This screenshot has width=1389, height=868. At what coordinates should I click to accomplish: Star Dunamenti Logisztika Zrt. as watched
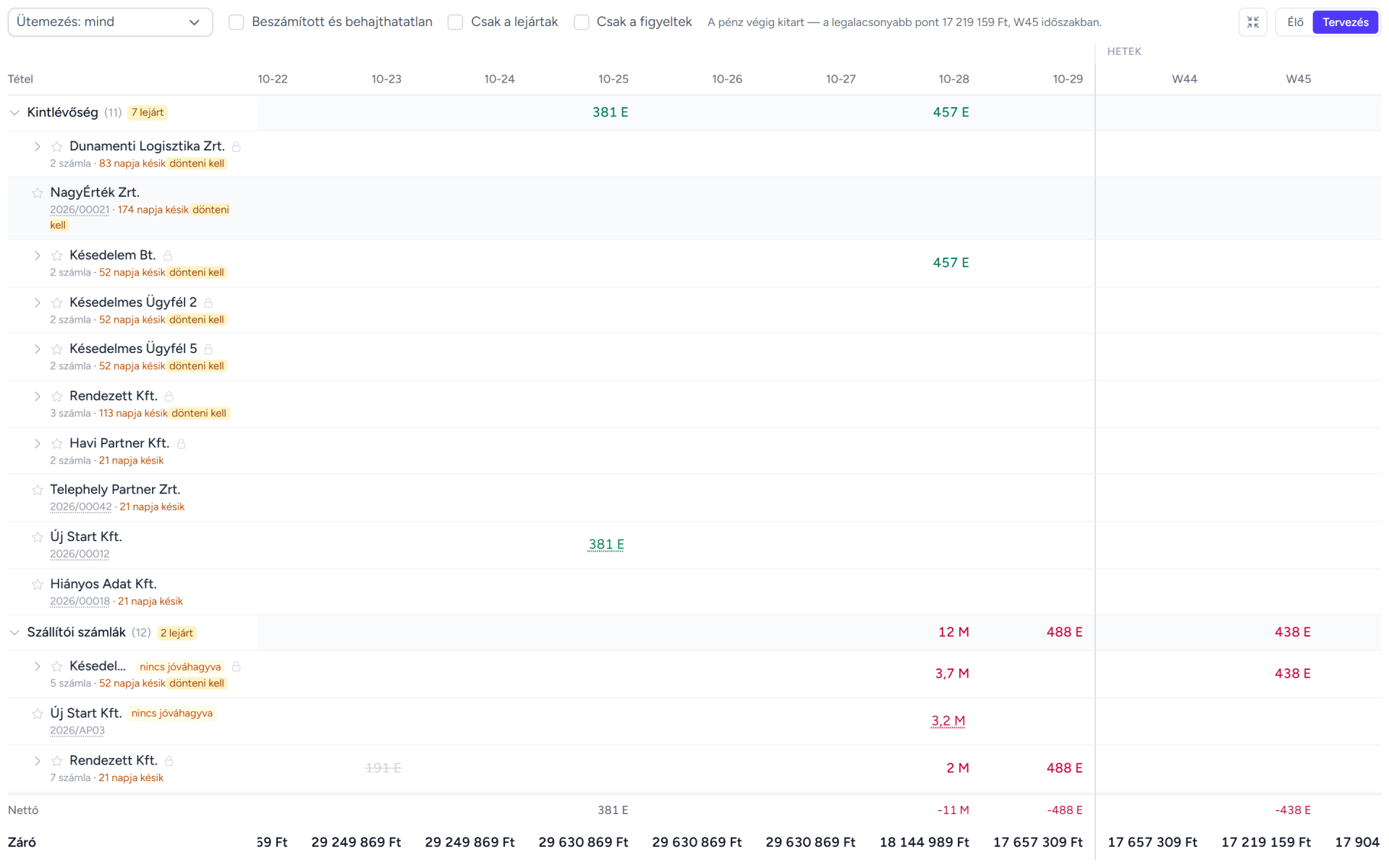click(x=57, y=147)
